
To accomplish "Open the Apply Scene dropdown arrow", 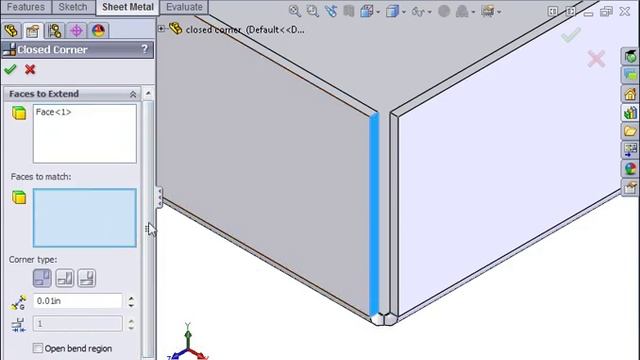I will pyautogui.click(x=473, y=12).
